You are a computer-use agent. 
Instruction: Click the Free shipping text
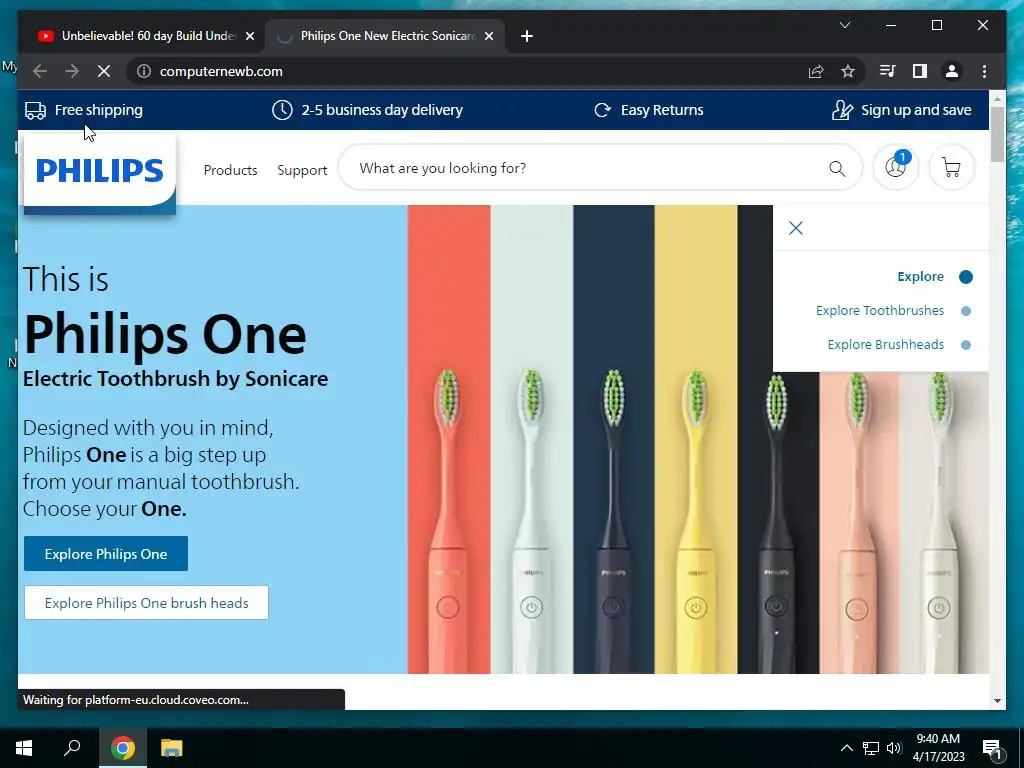[x=99, y=110]
